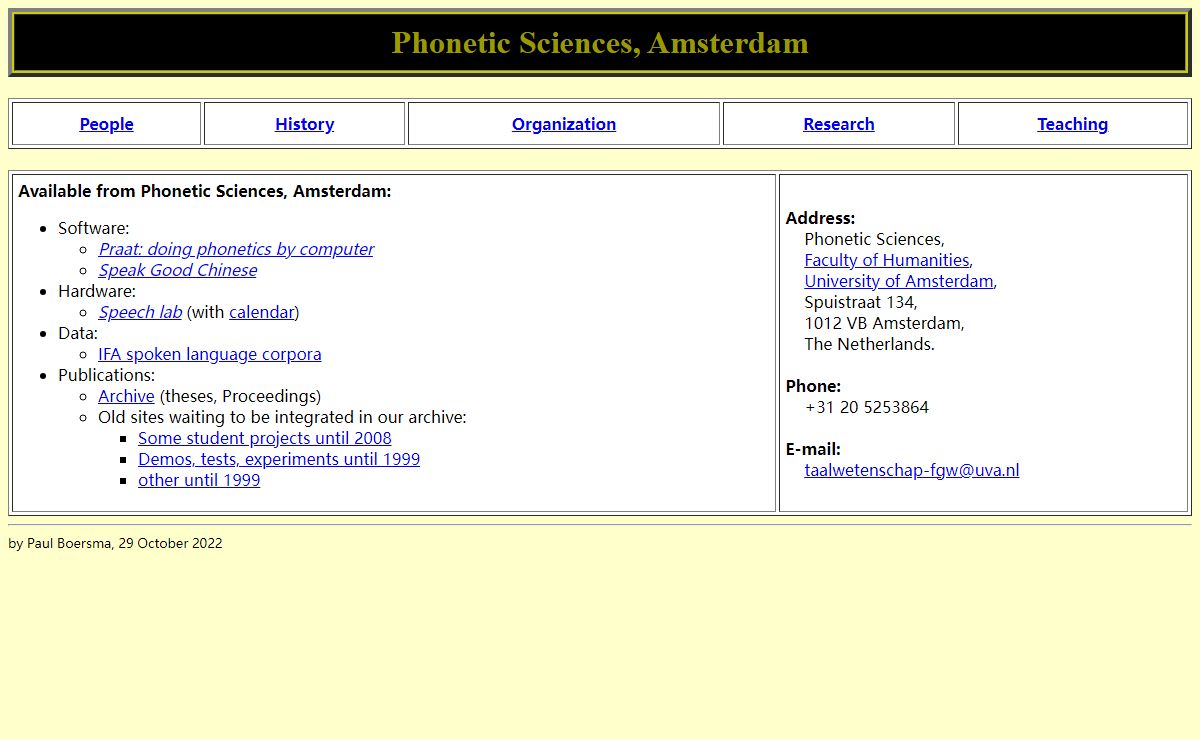
Task: Go to the History page
Action: [304, 124]
